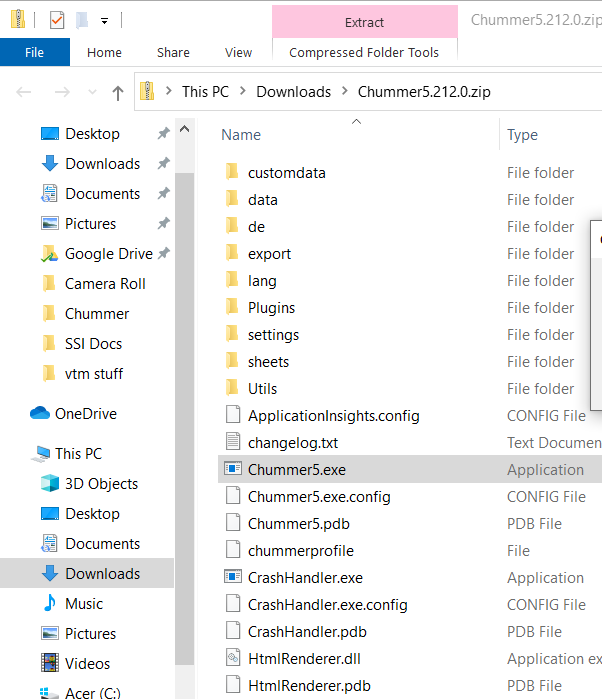The image size is (602, 699).
Task: Open SSI Docs folder in navigation pane
Action: tap(93, 344)
